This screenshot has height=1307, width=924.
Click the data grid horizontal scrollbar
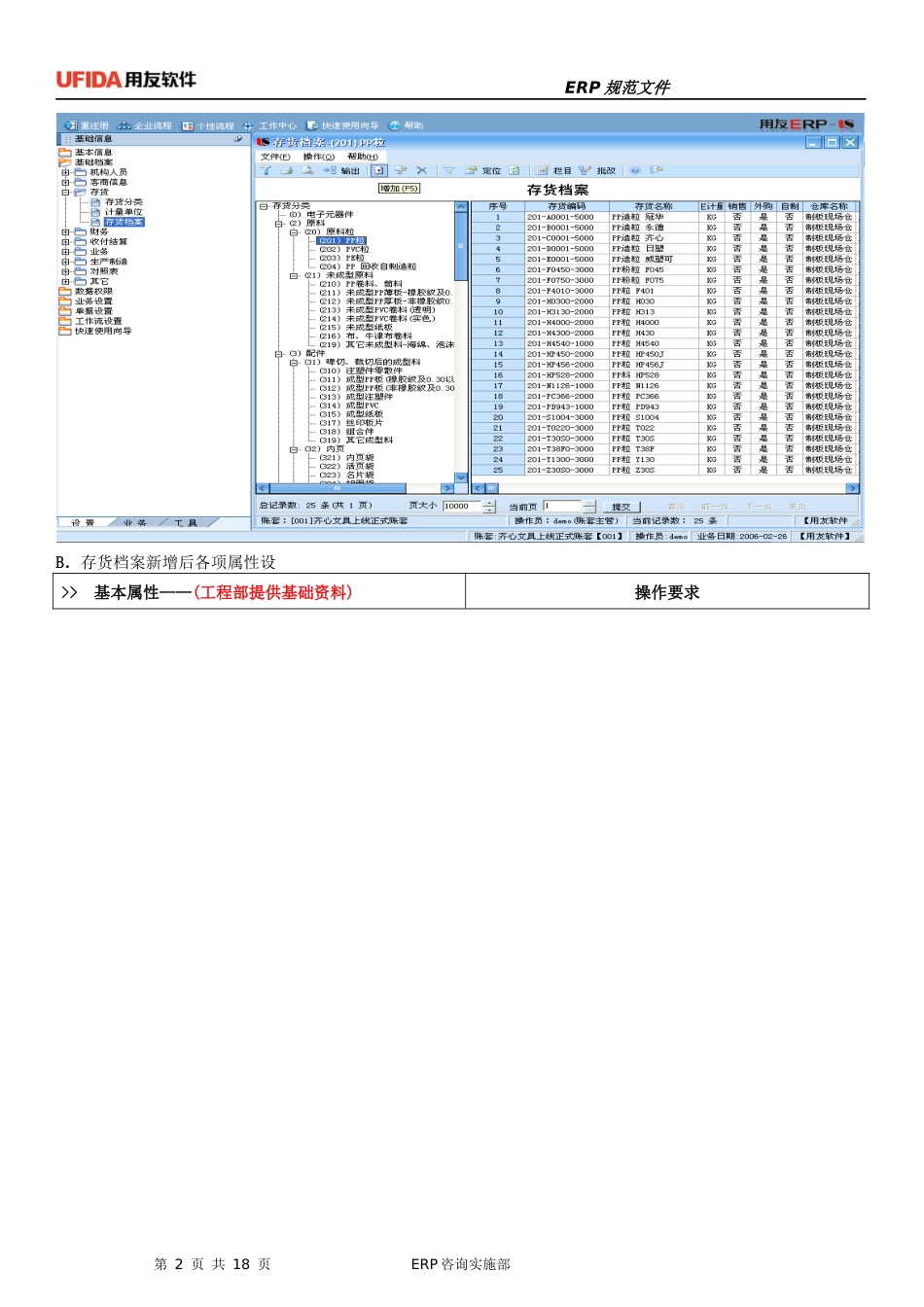[665, 488]
